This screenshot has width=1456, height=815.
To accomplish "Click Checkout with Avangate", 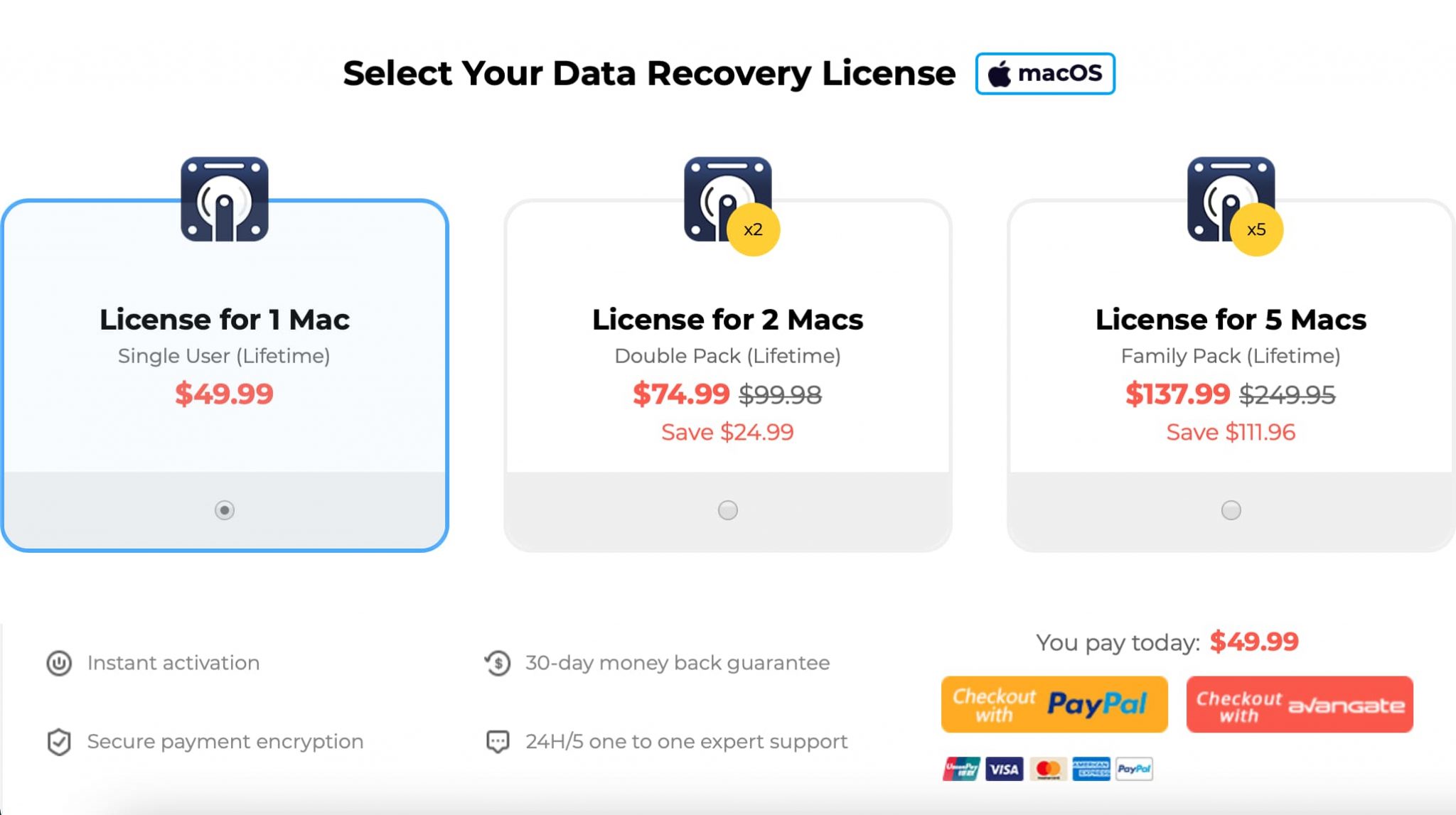I will [1299, 704].
